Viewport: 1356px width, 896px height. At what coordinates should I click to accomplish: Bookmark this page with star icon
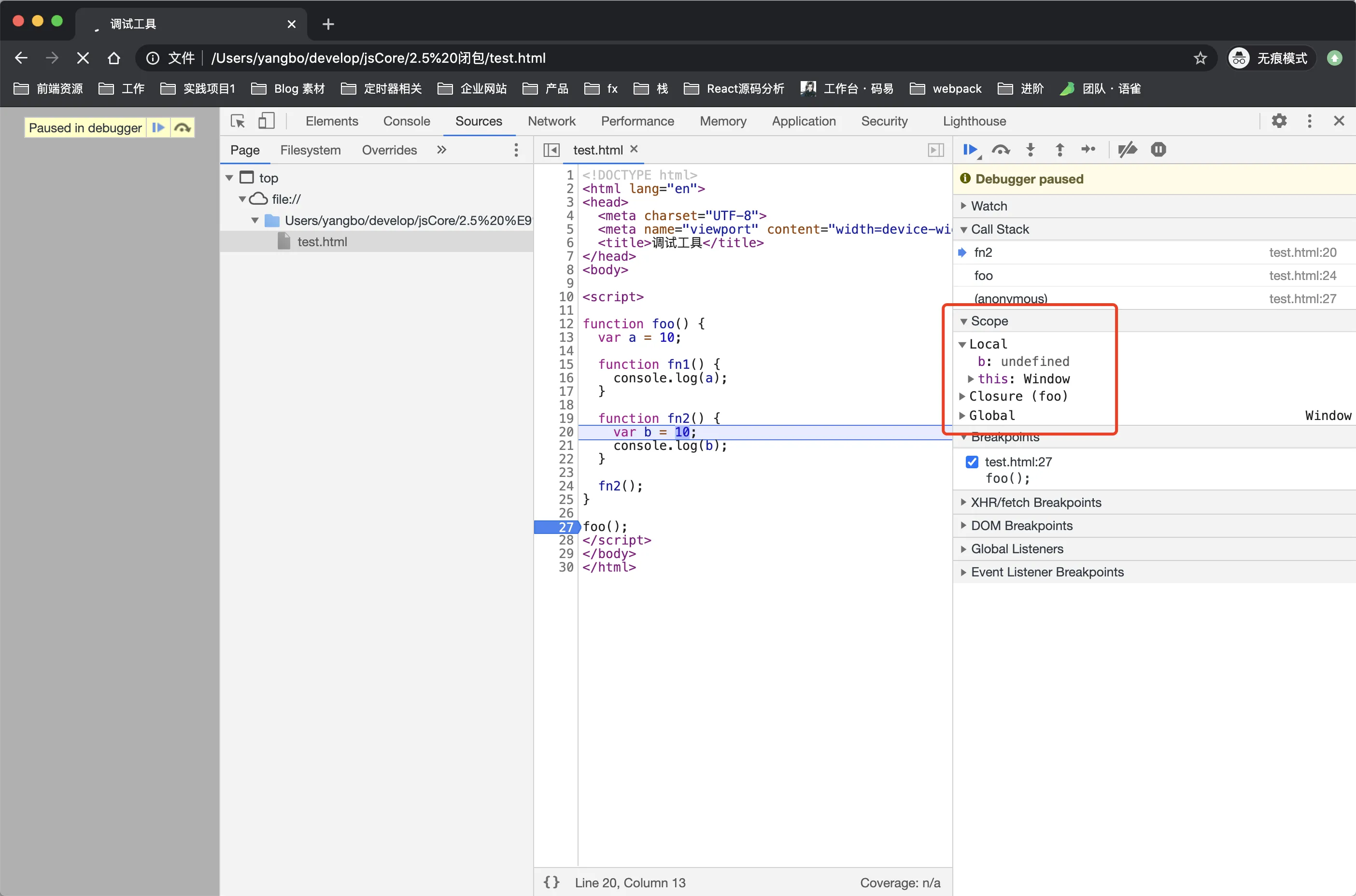(1200, 58)
